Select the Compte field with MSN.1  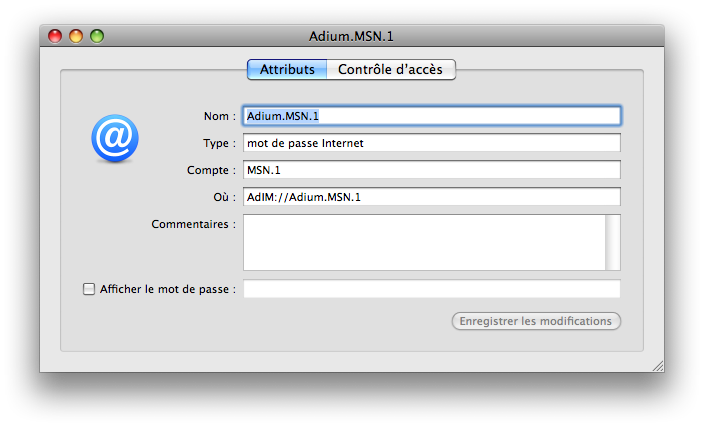coord(432,170)
